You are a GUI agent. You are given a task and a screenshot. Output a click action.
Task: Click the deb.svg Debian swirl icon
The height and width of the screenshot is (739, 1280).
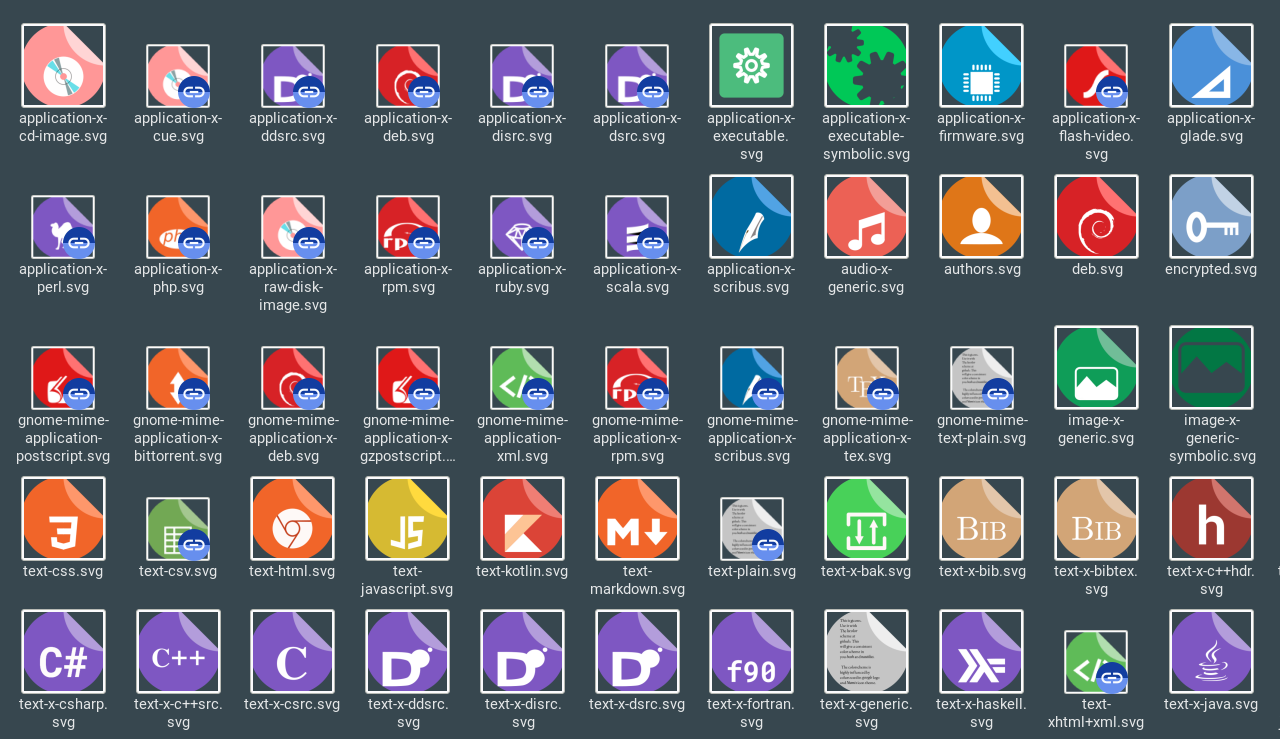point(1096,216)
